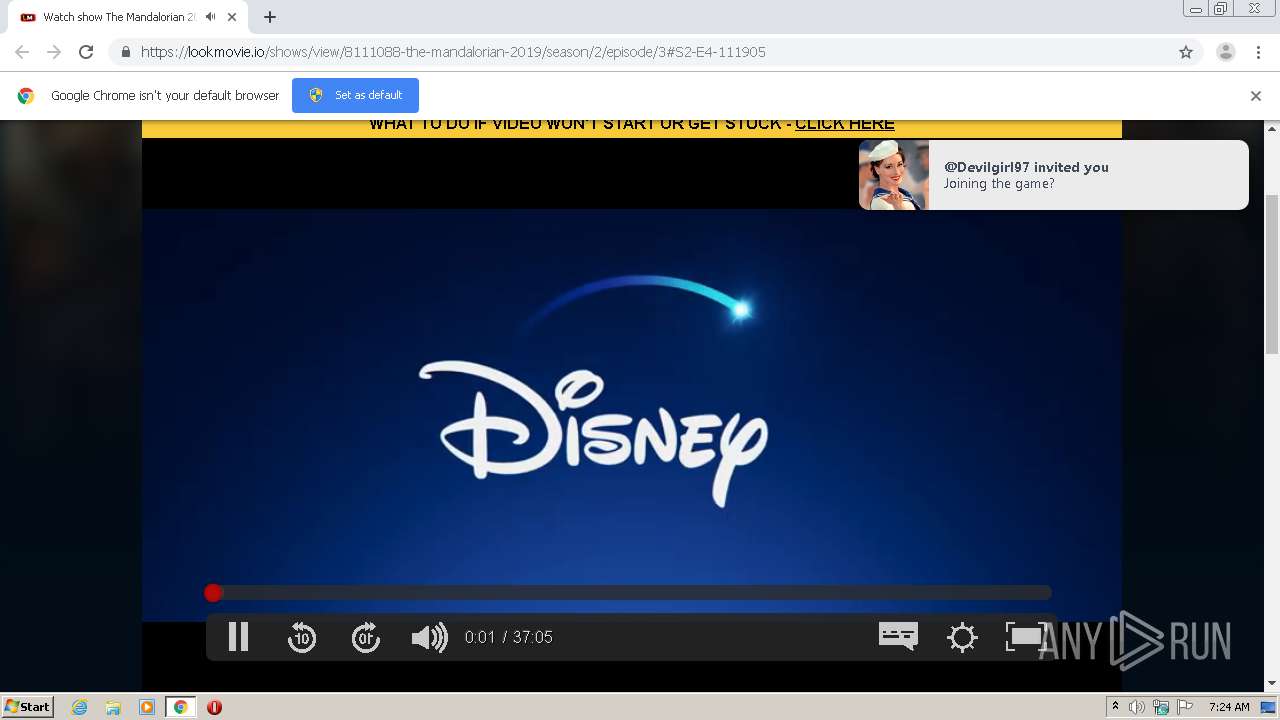Viewport: 1280px width, 720px height.
Task: Open the CLICK HERE help link
Action: point(844,124)
